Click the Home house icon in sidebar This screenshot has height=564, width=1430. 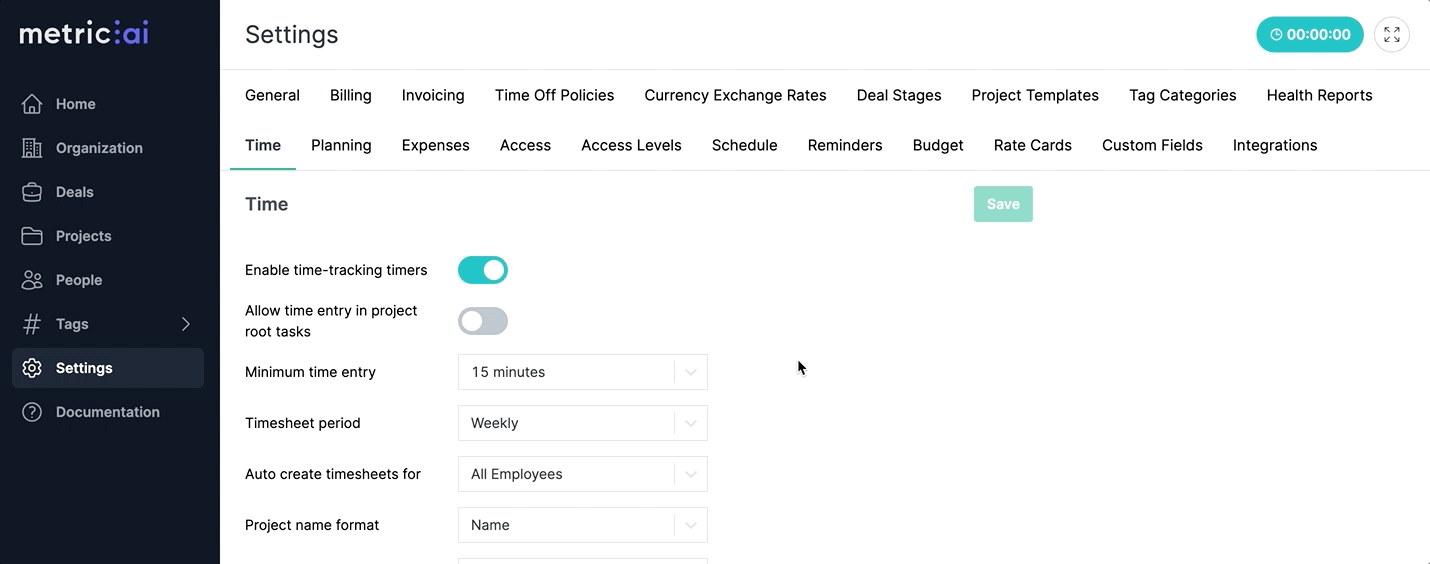[x=32, y=104]
